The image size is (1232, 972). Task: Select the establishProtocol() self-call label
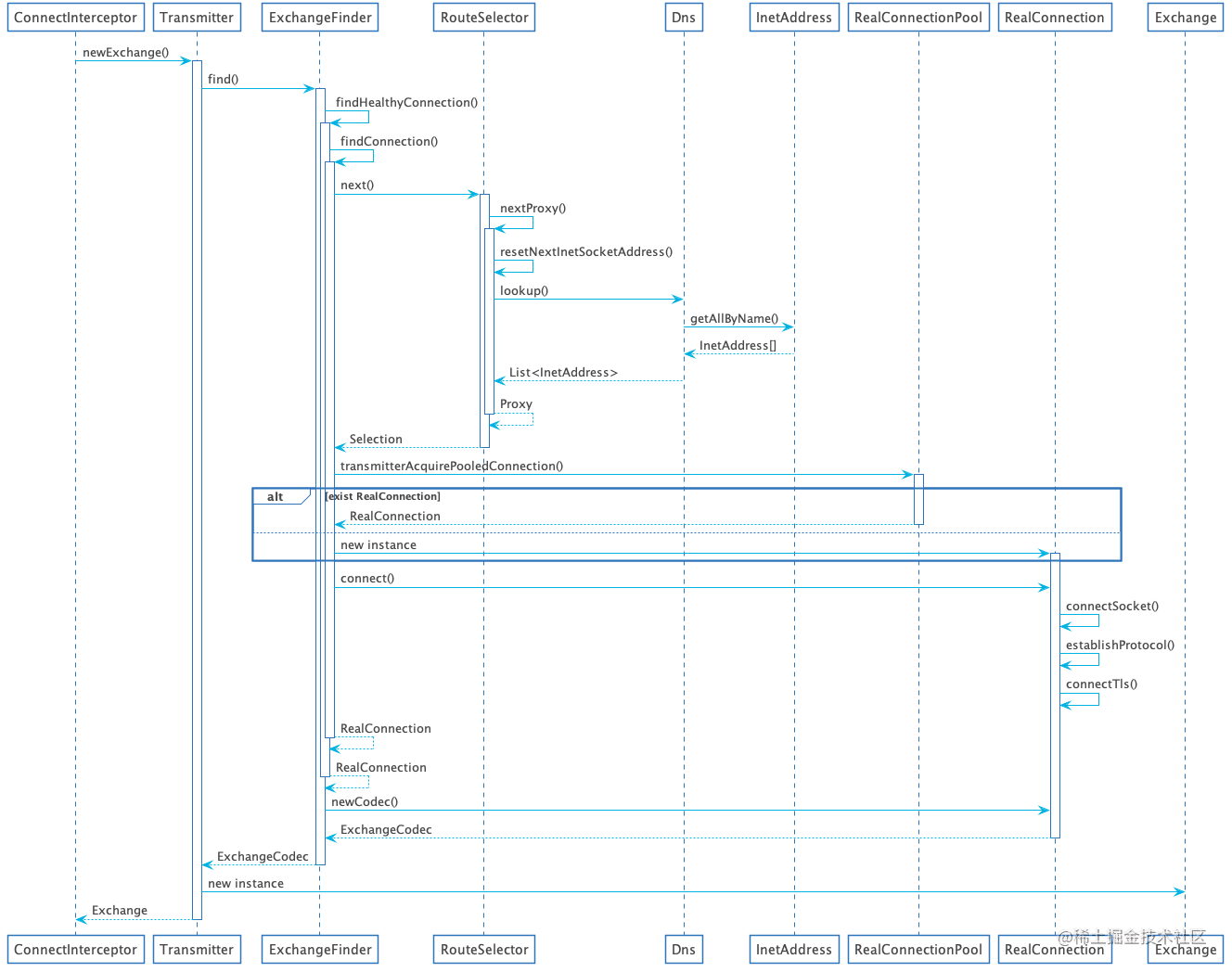1120,646
